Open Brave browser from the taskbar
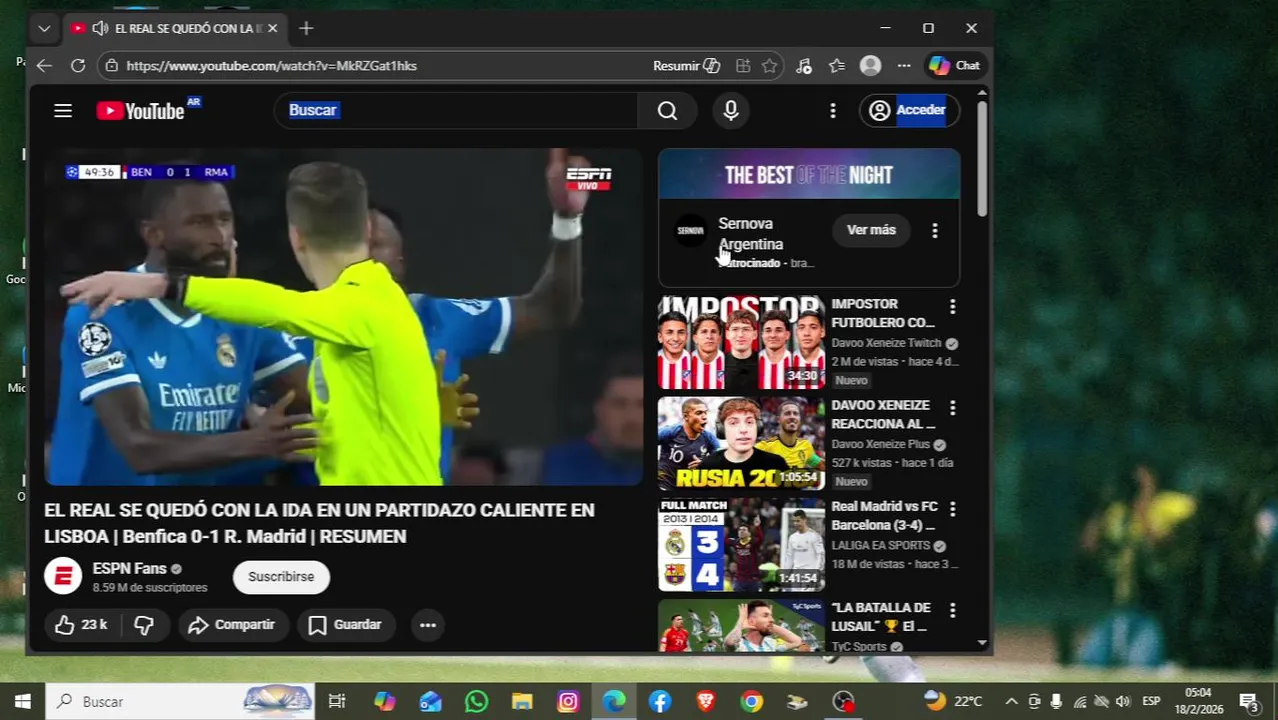The height and width of the screenshot is (720, 1278). (706, 701)
